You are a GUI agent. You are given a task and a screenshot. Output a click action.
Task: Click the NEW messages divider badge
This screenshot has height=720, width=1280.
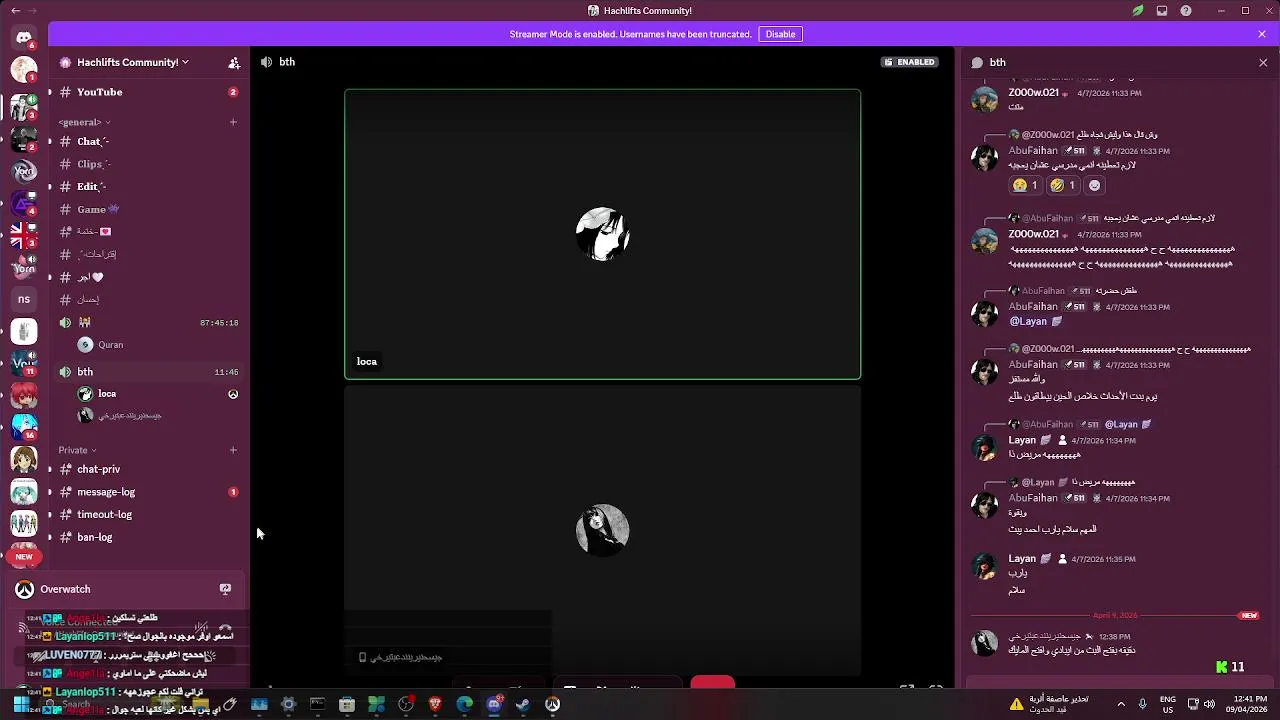coord(1249,616)
